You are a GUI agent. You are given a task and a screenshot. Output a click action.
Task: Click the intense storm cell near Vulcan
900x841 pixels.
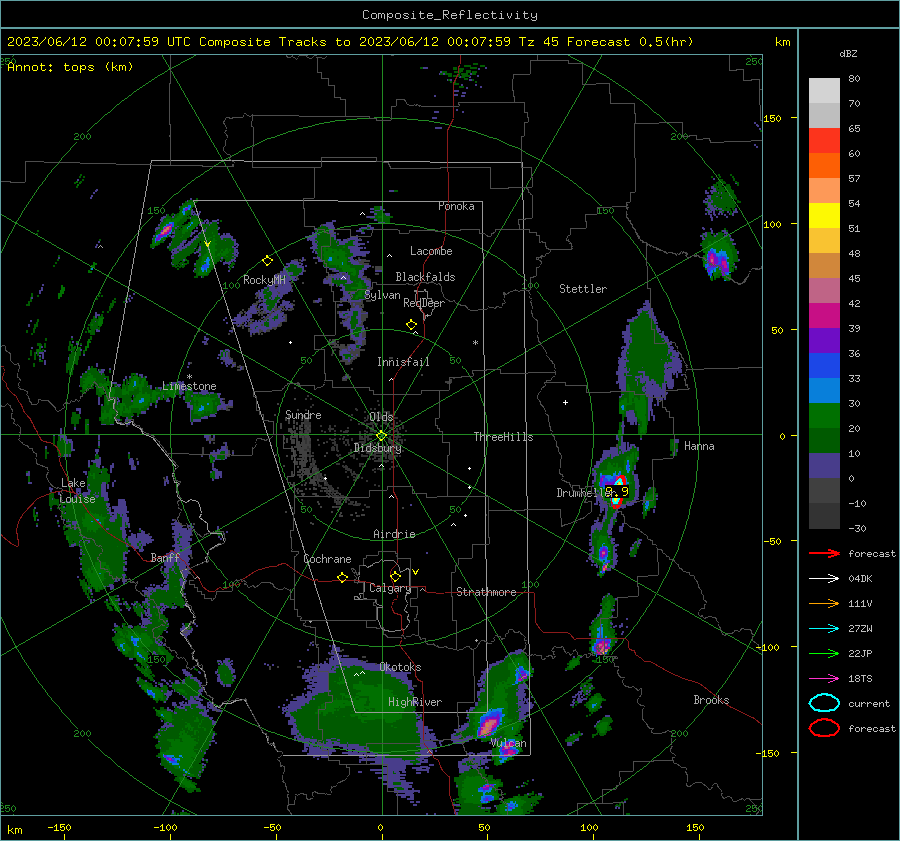pos(489,723)
